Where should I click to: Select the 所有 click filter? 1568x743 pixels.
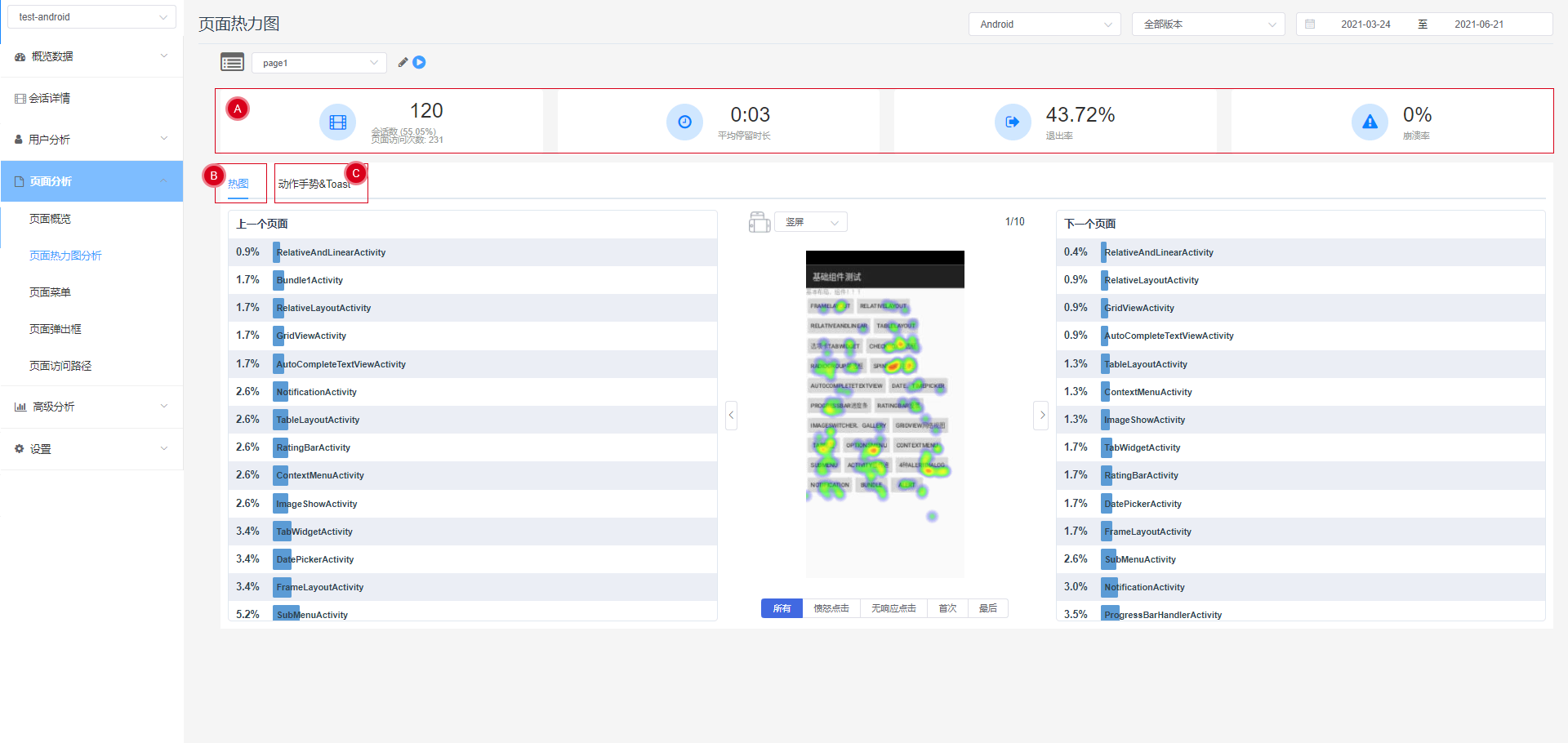(x=782, y=608)
